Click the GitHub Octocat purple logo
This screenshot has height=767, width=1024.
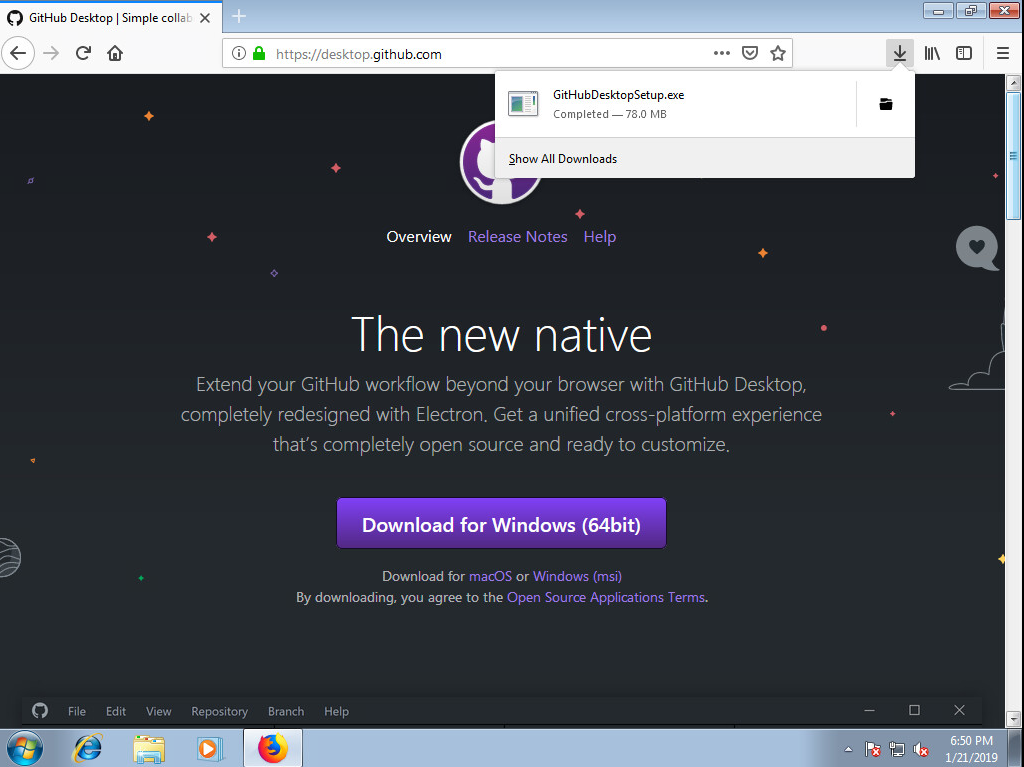(501, 162)
